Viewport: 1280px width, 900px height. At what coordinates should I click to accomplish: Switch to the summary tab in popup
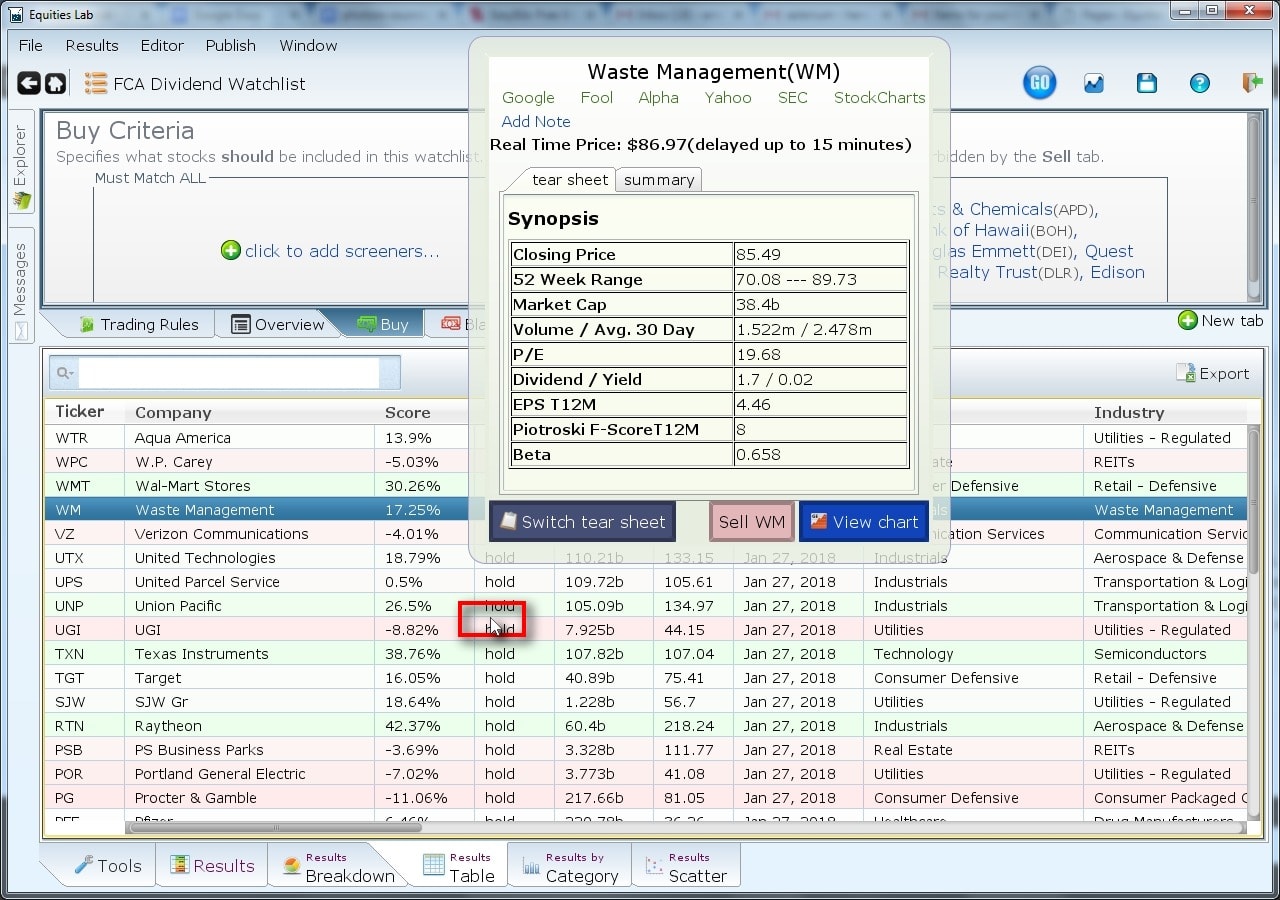tap(659, 180)
